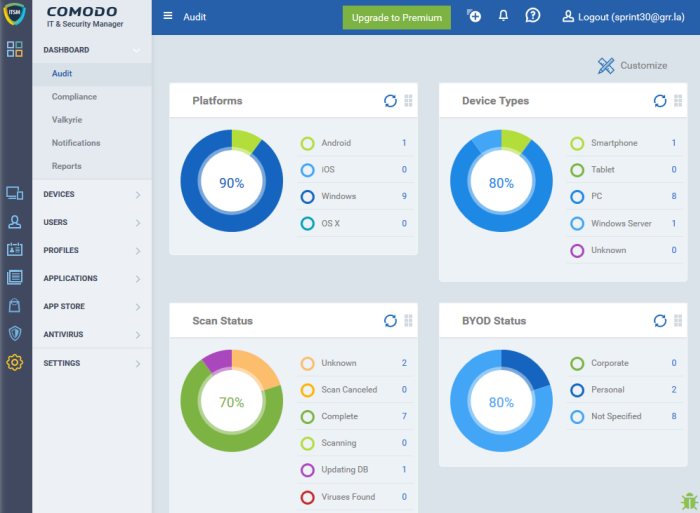Open the App Store bag icon in rail
700x513 pixels.
15,305
